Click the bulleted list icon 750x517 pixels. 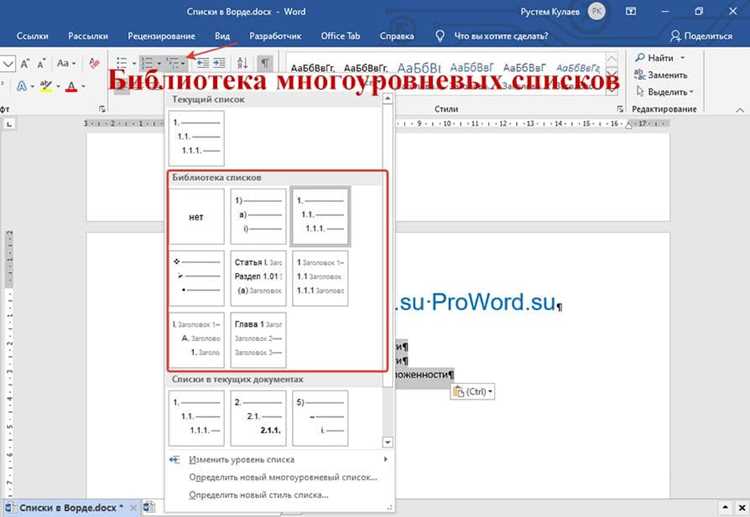coord(122,63)
